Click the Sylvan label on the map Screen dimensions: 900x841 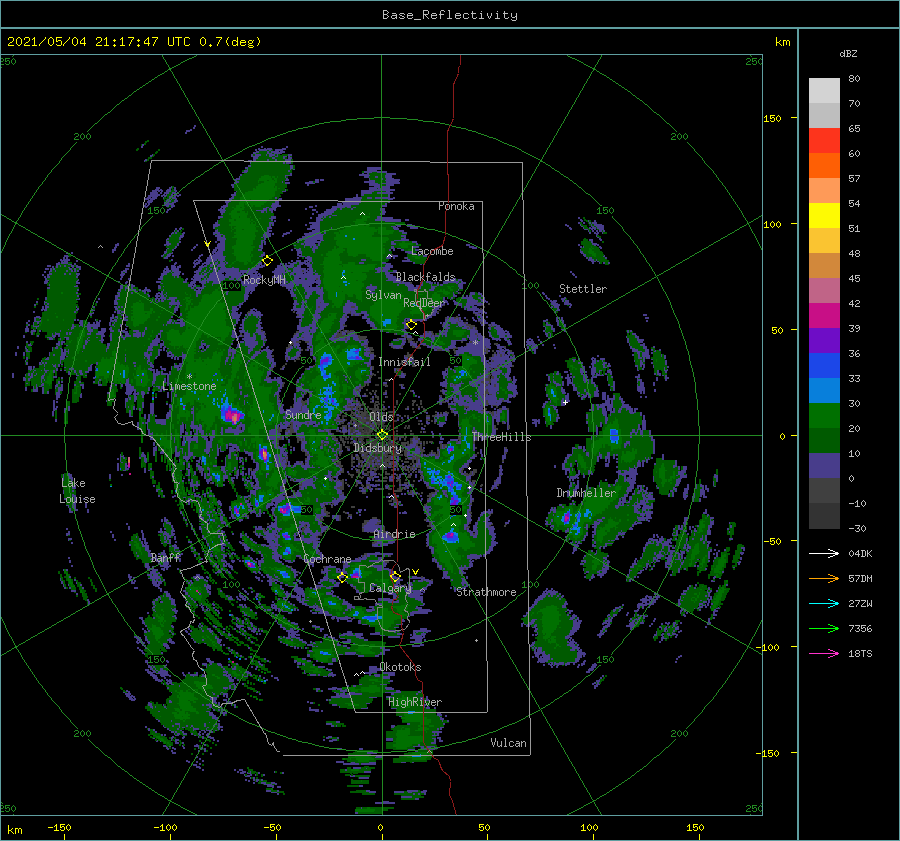click(383, 295)
